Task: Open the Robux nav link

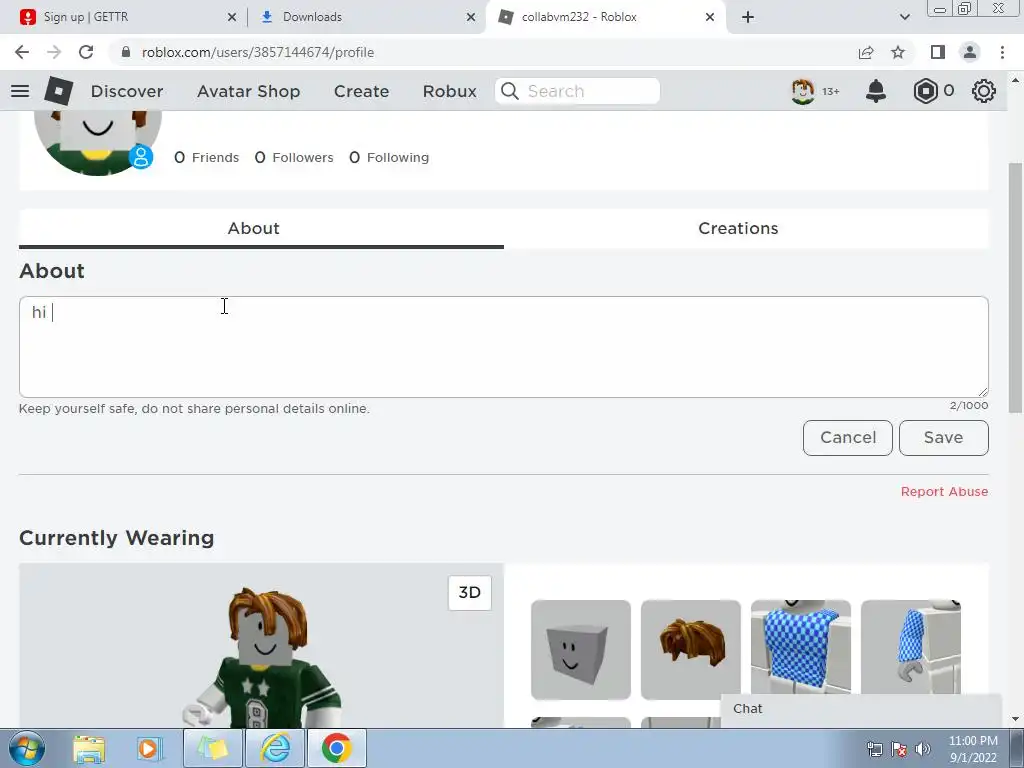Action: pos(450,91)
